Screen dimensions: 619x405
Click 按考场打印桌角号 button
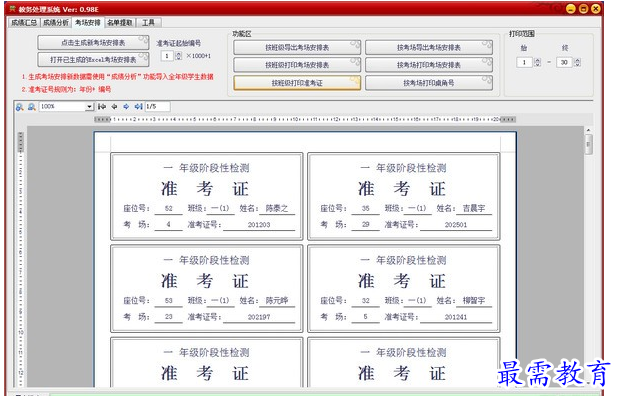click(x=429, y=83)
